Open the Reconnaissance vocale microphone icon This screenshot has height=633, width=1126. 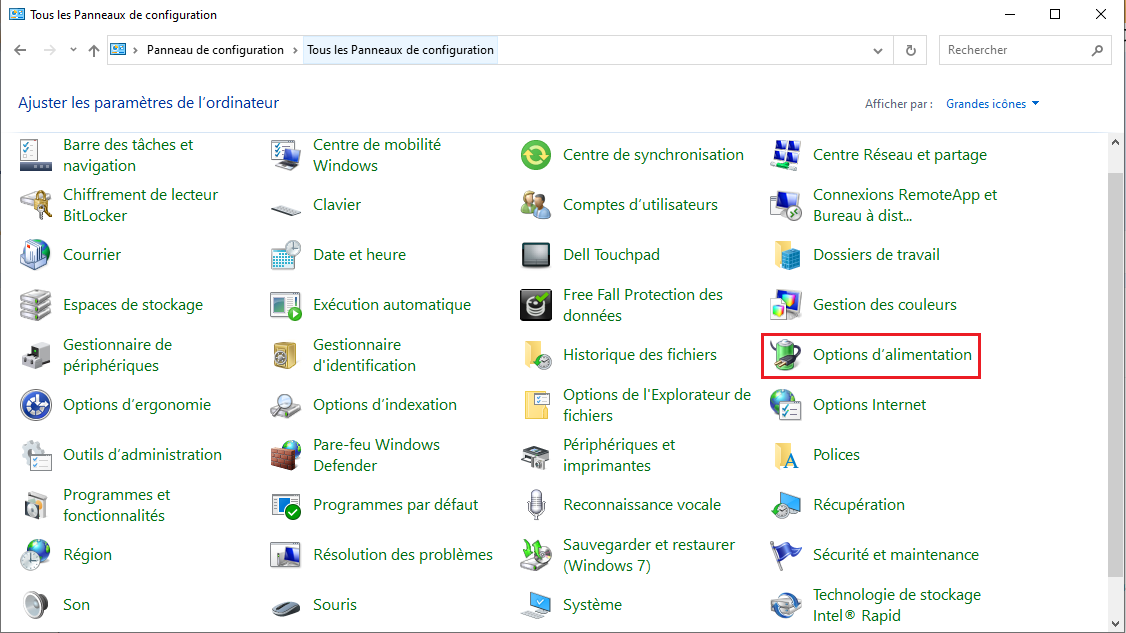[535, 504]
